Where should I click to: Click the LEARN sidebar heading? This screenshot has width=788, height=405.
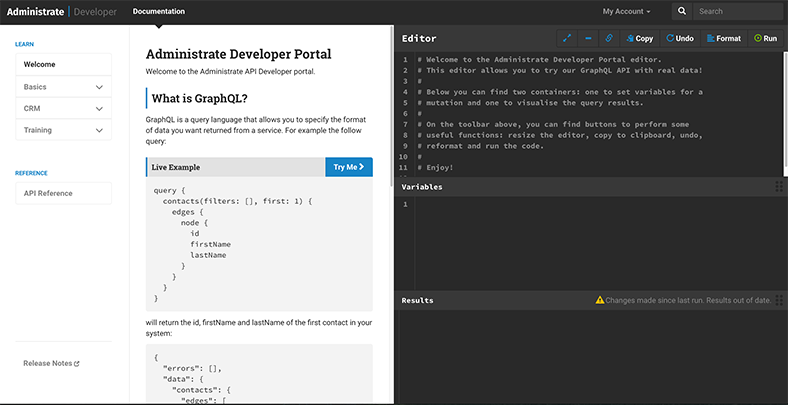click(25, 44)
